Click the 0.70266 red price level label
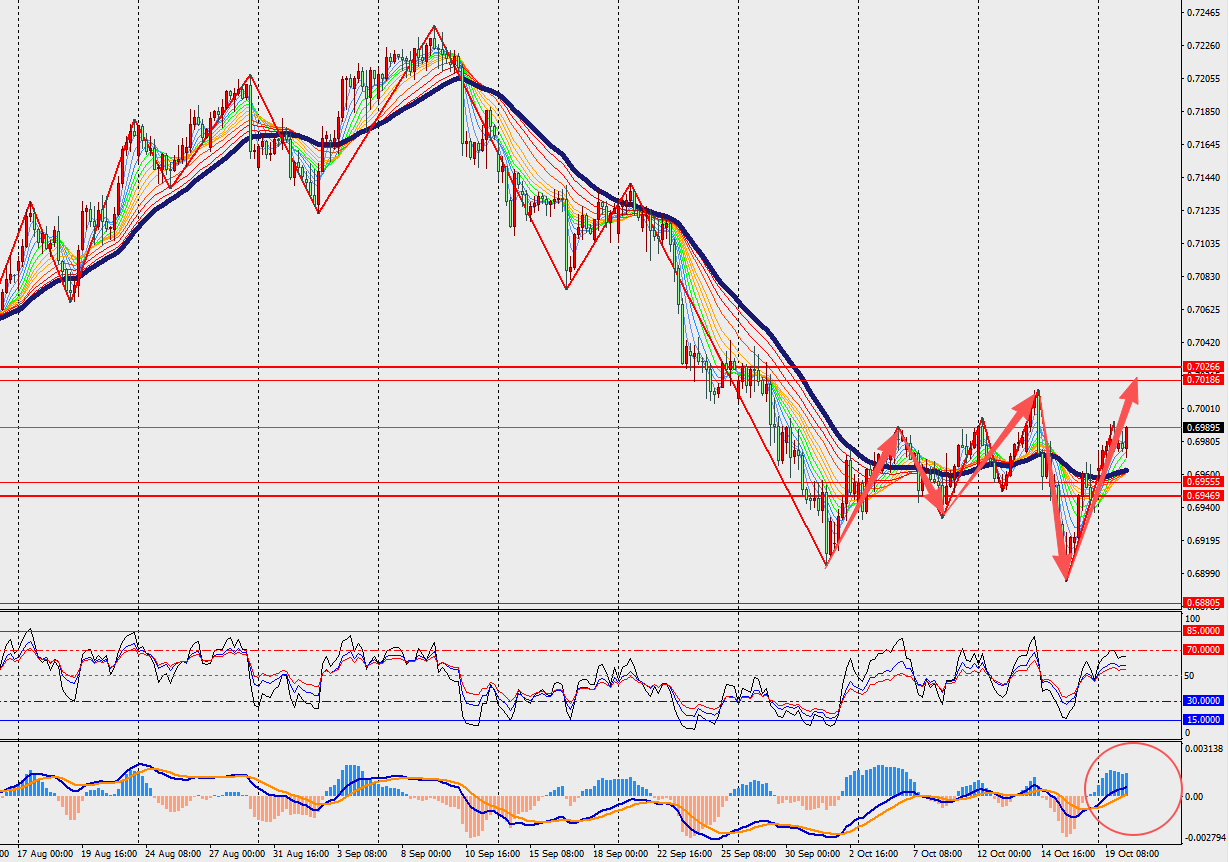1229x862 pixels. click(1203, 367)
